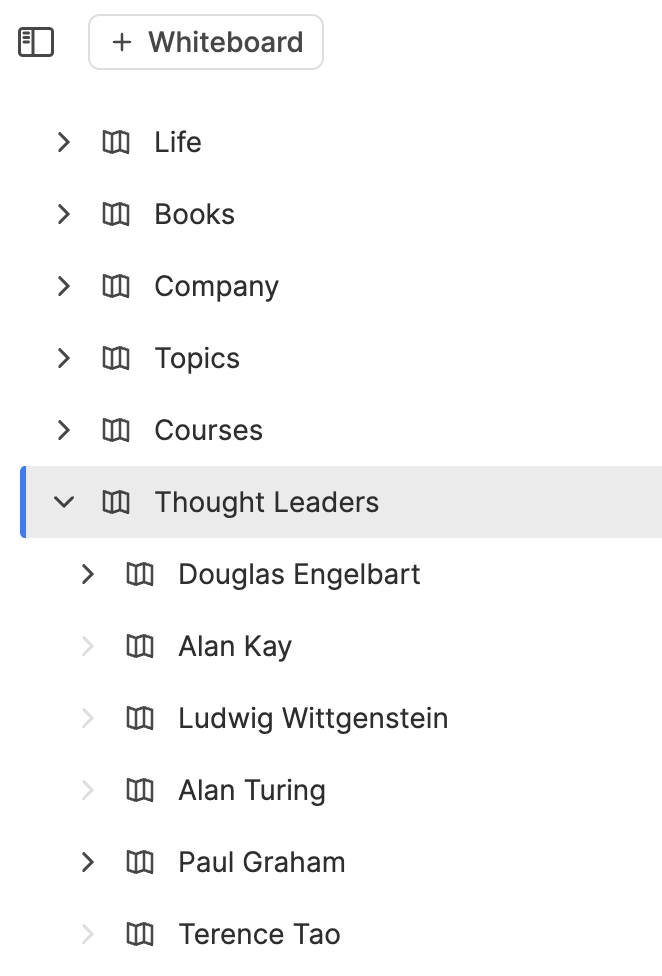The image size is (662, 976).
Task: Click the Alan Turing book icon
Action: click(140, 790)
